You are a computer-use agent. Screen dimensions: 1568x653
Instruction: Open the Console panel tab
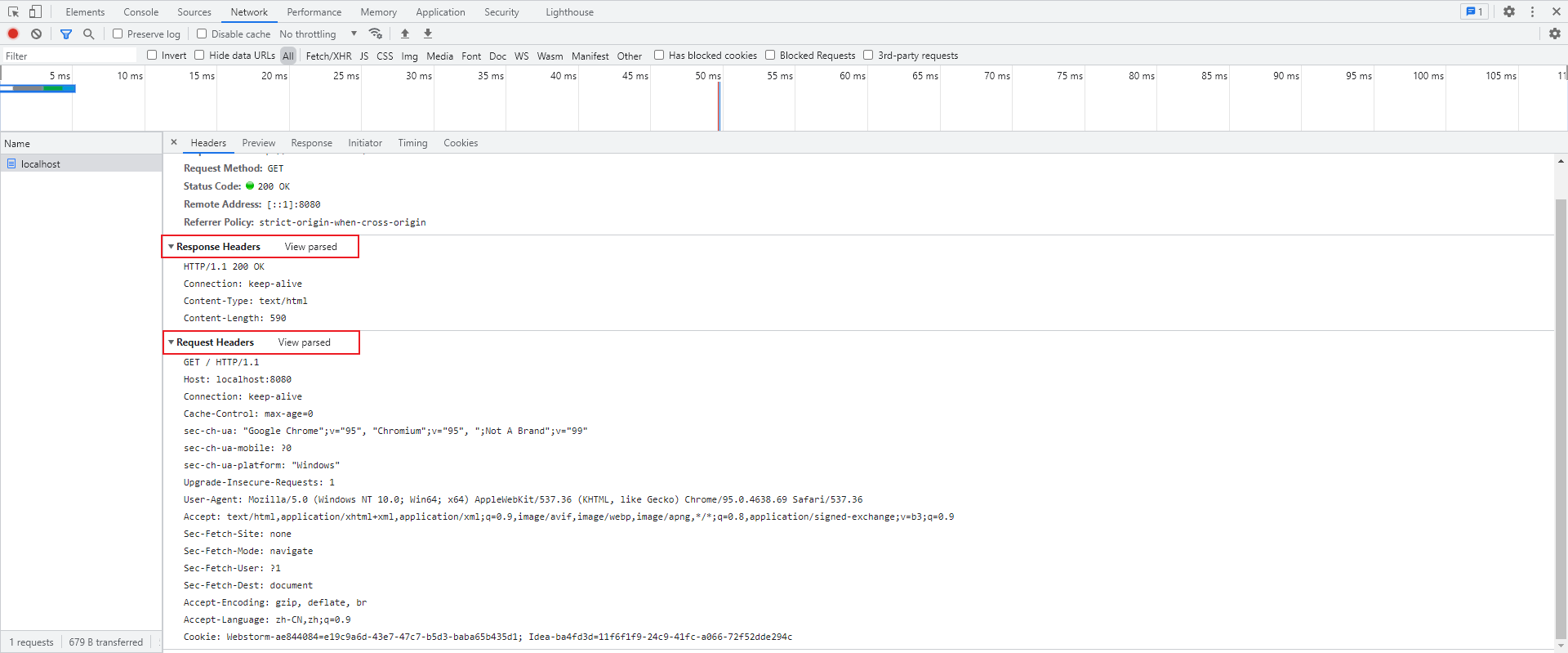coord(141,12)
